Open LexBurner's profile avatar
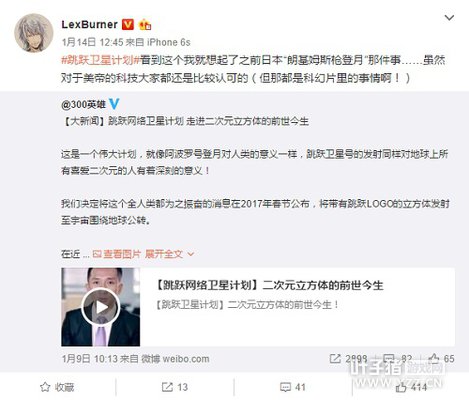Viewport: 469px width, 400px height. coord(34,33)
